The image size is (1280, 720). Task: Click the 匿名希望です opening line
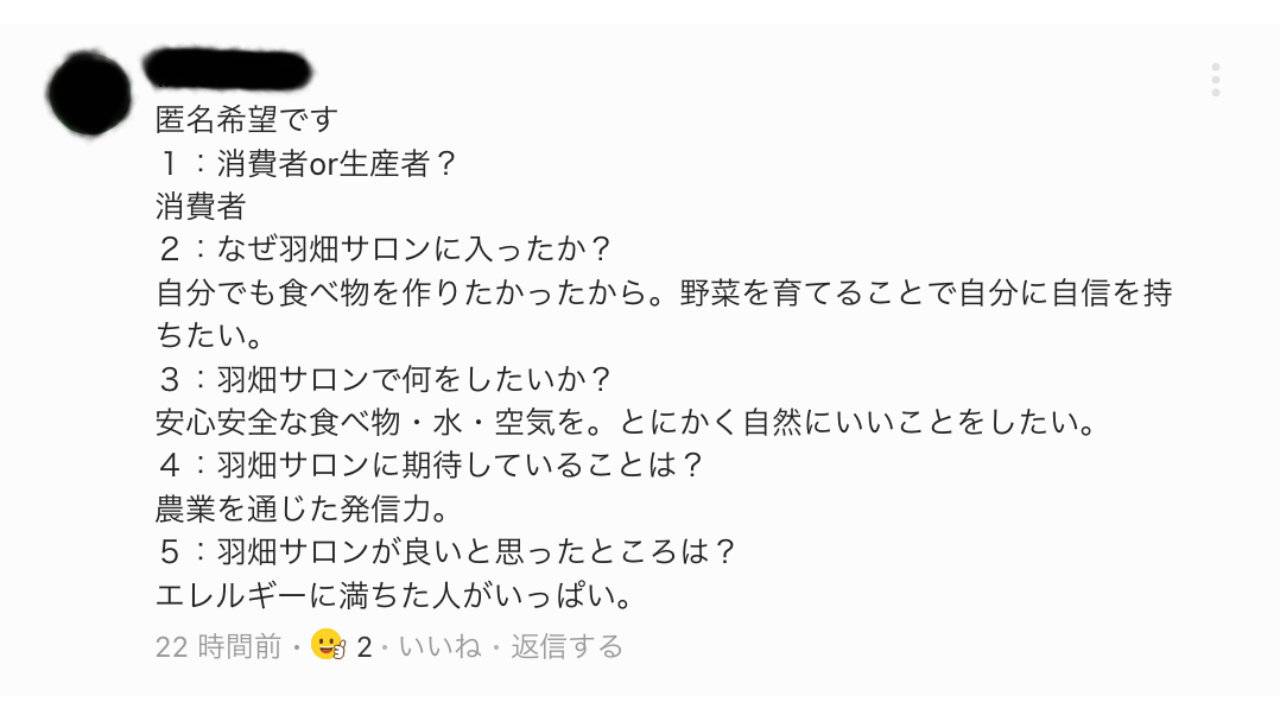click(x=247, y=120)
